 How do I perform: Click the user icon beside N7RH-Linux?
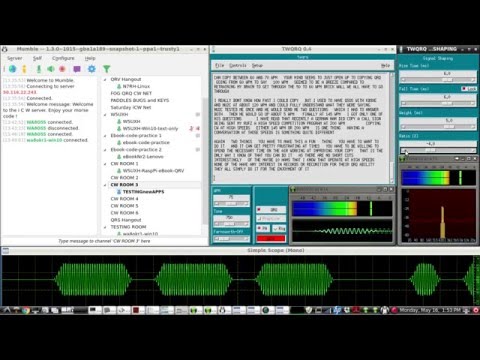pos(119,86)
